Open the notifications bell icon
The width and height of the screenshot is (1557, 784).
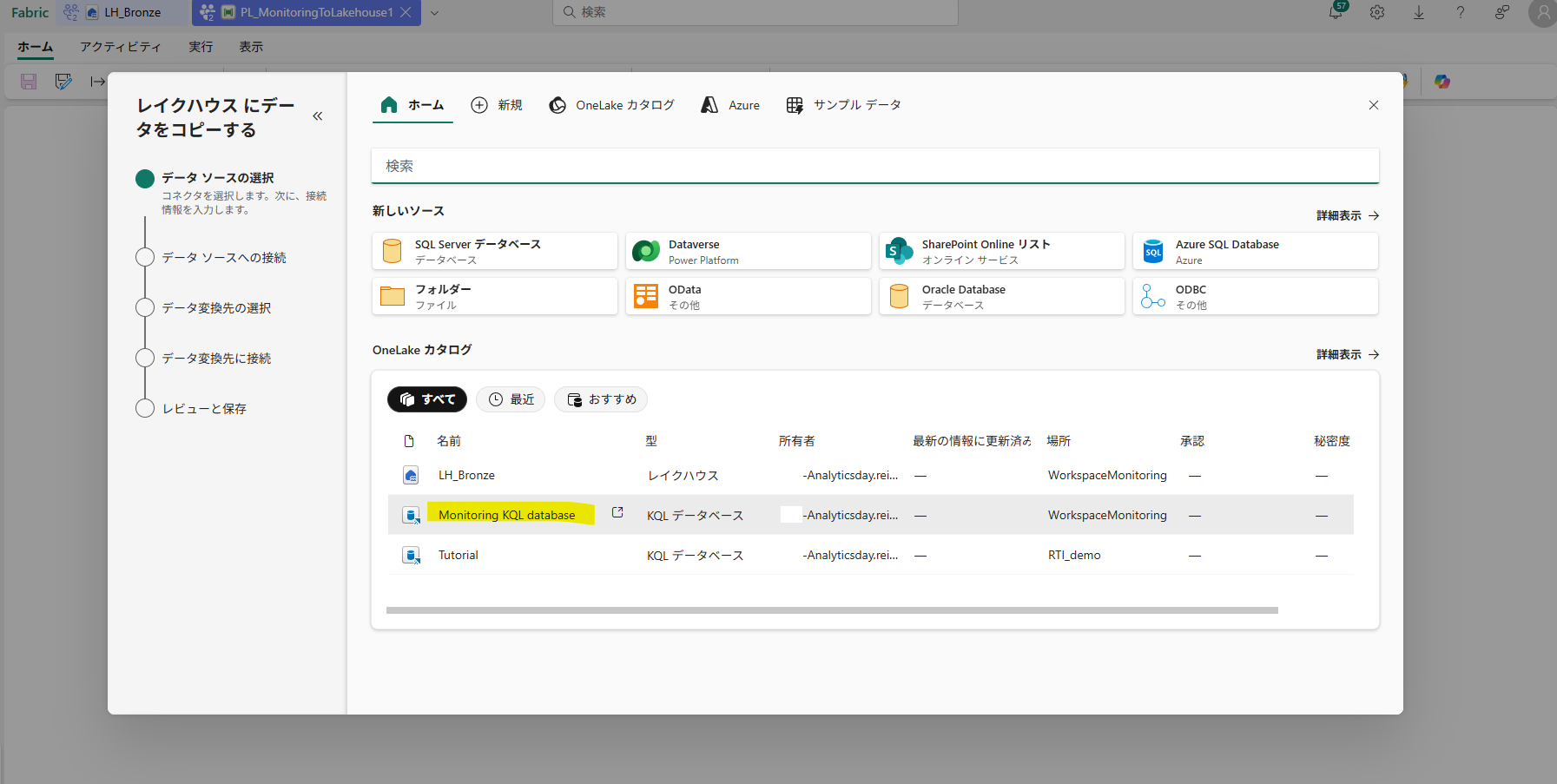coord(1336,12)
